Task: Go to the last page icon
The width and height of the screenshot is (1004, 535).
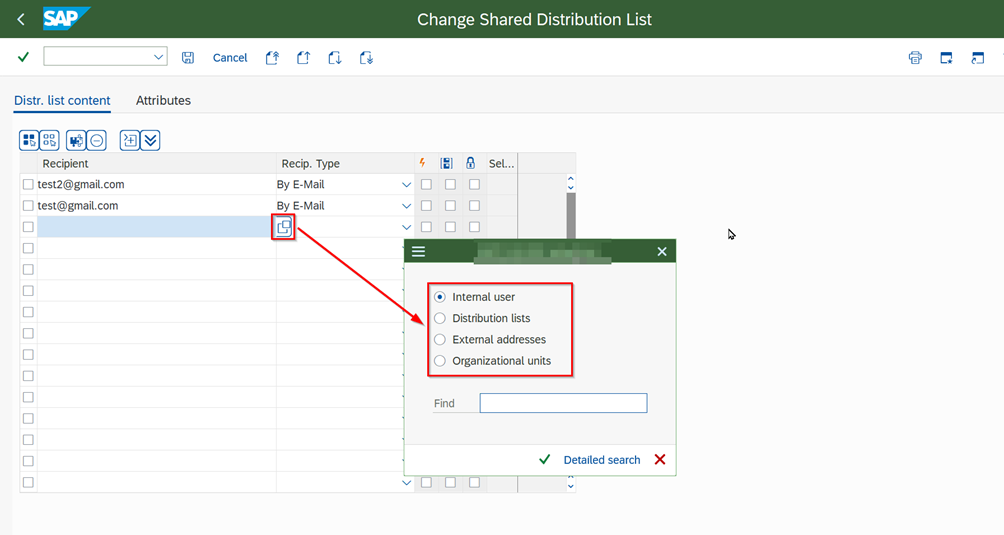Action: (366, 58)
